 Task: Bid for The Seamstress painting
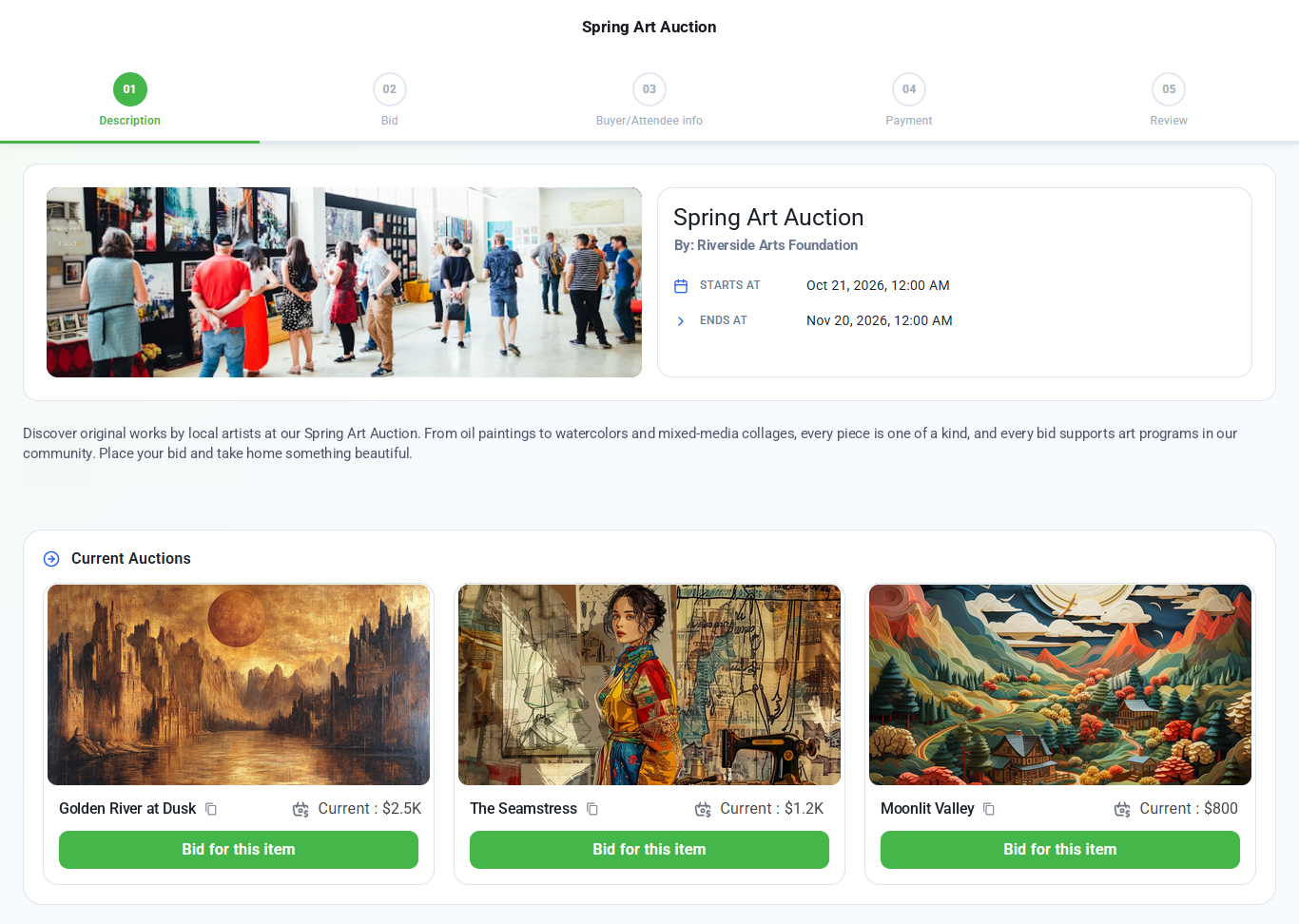[649, 850]
